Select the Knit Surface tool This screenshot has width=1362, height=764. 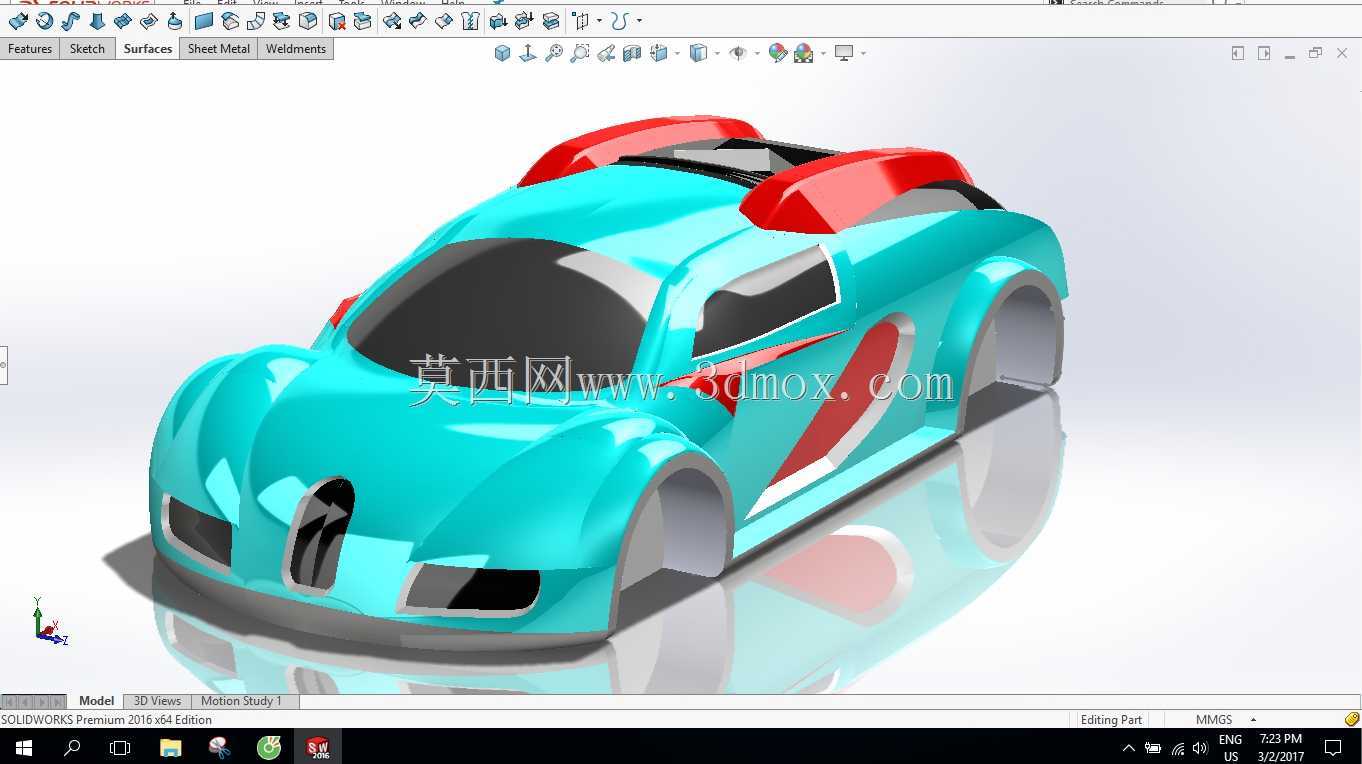pyautogui.click(x=470, y=21)
